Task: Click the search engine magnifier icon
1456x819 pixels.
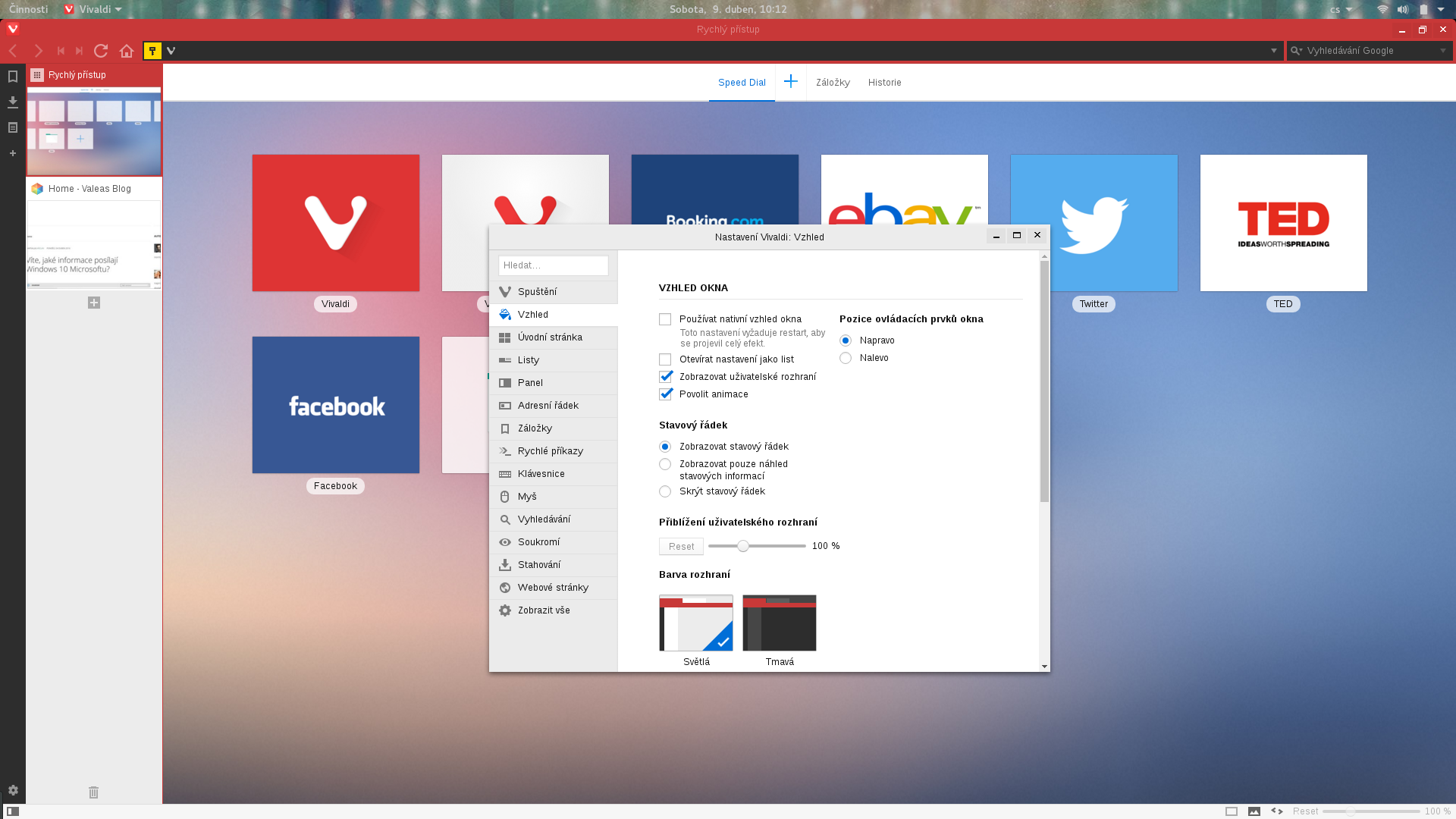Action: [x=1296, y=51]
